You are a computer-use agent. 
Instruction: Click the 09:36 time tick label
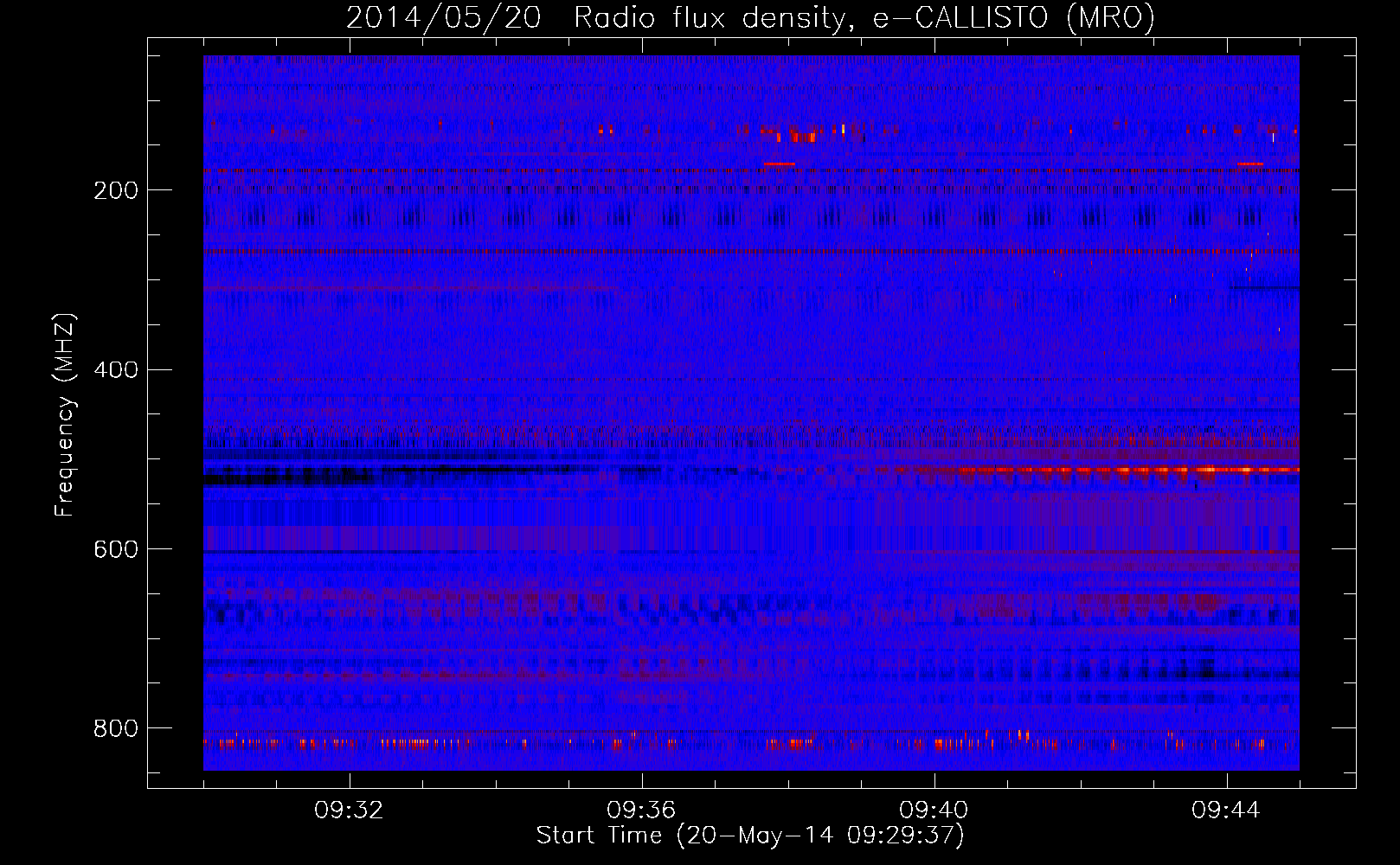641,811
